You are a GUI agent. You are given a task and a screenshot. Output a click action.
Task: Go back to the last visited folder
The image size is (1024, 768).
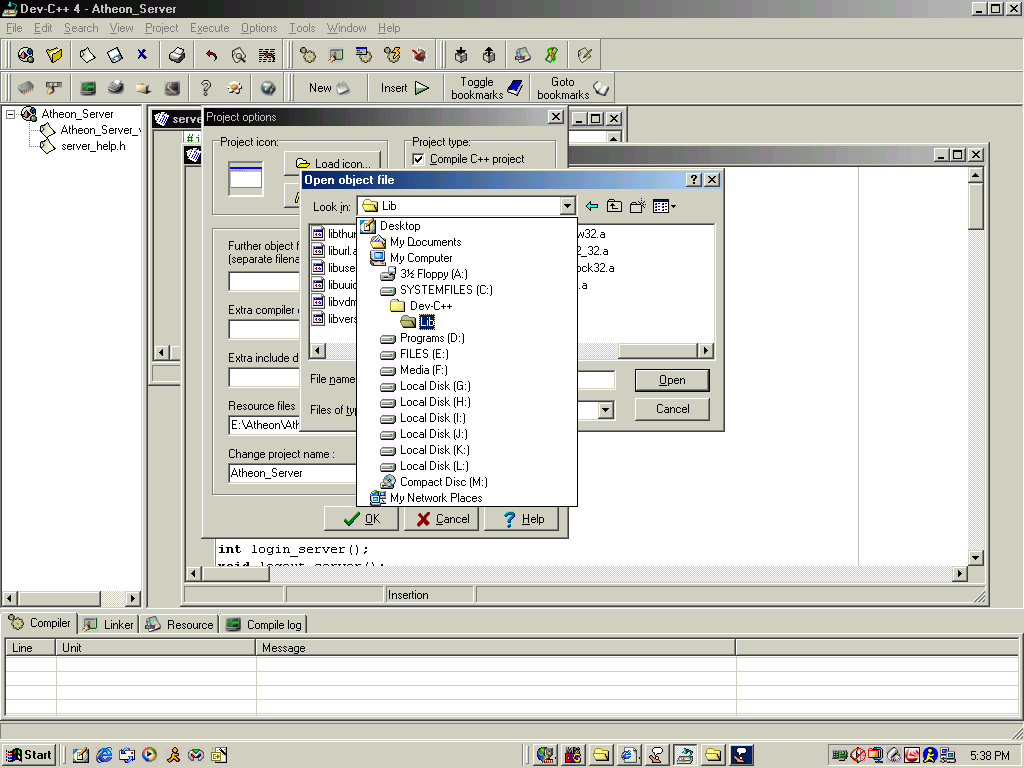click(x=592, y=206)
